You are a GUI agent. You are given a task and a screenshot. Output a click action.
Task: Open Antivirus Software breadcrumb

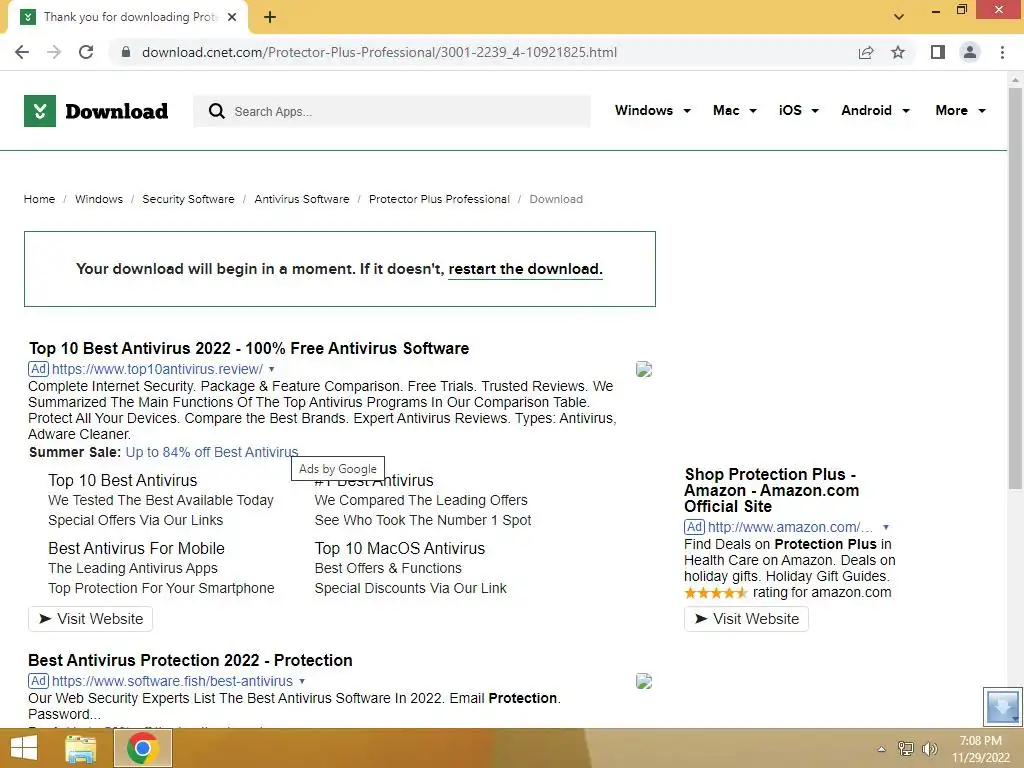(302, 199)
